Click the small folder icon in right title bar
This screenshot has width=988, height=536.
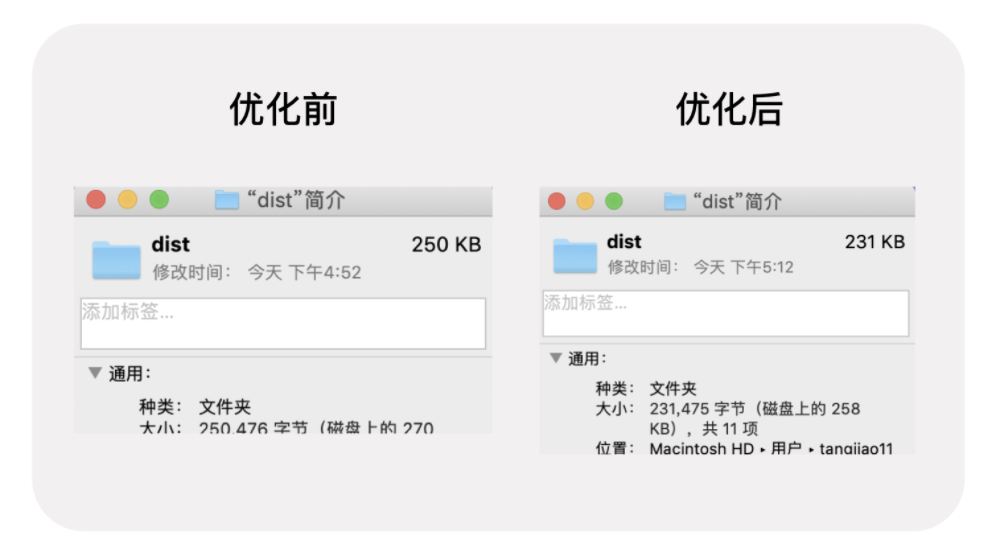[x=675, y=202]
